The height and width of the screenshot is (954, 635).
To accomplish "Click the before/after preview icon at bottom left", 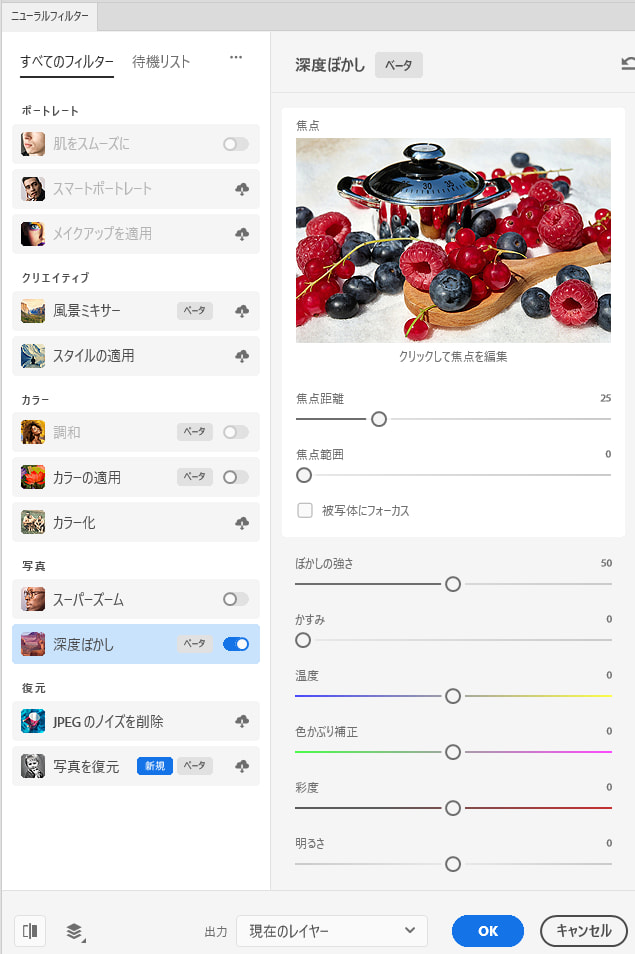I will (30, 931).
